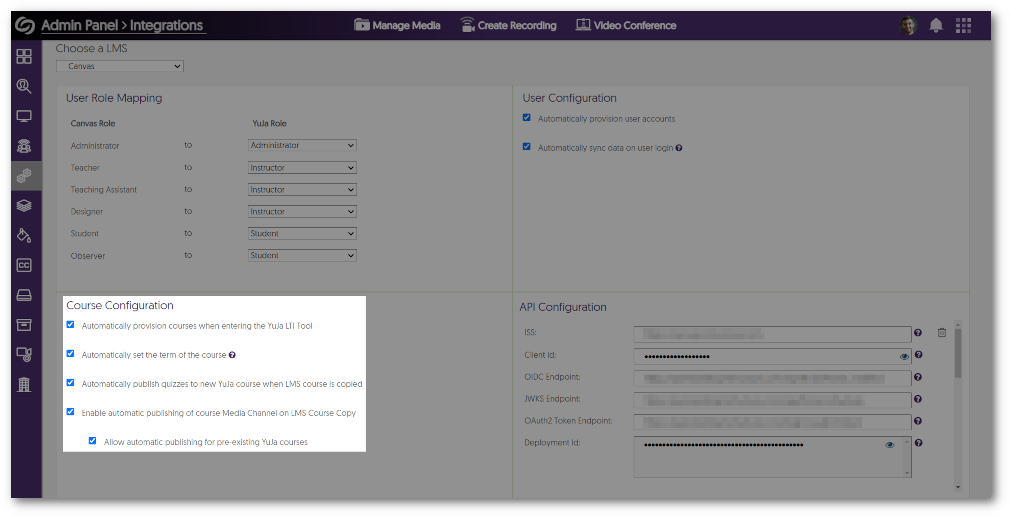Open the stacked layers sidebar icon

coord(24,205)
